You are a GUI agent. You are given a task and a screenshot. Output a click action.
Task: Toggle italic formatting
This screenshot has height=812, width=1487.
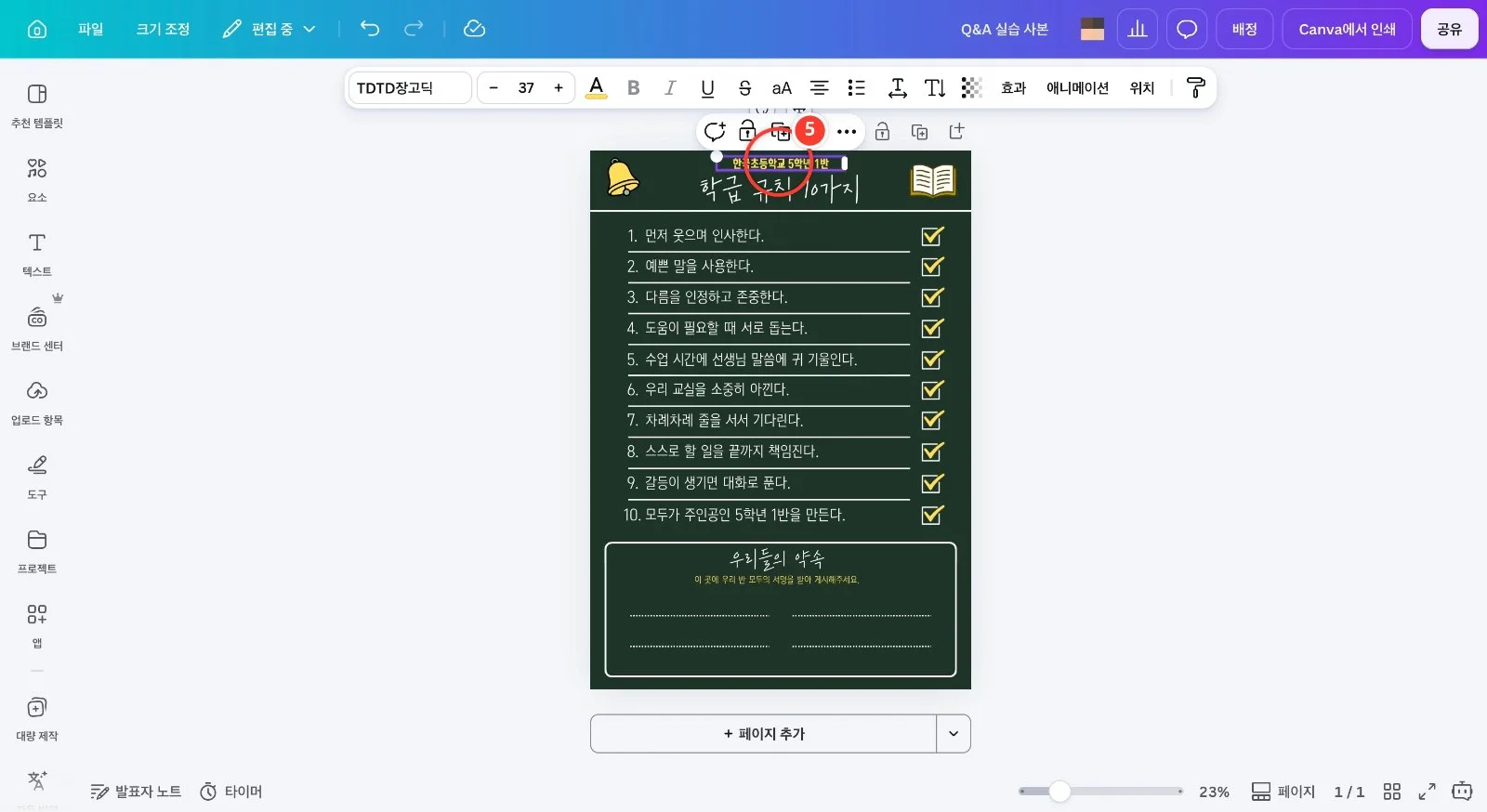point(670,87)
